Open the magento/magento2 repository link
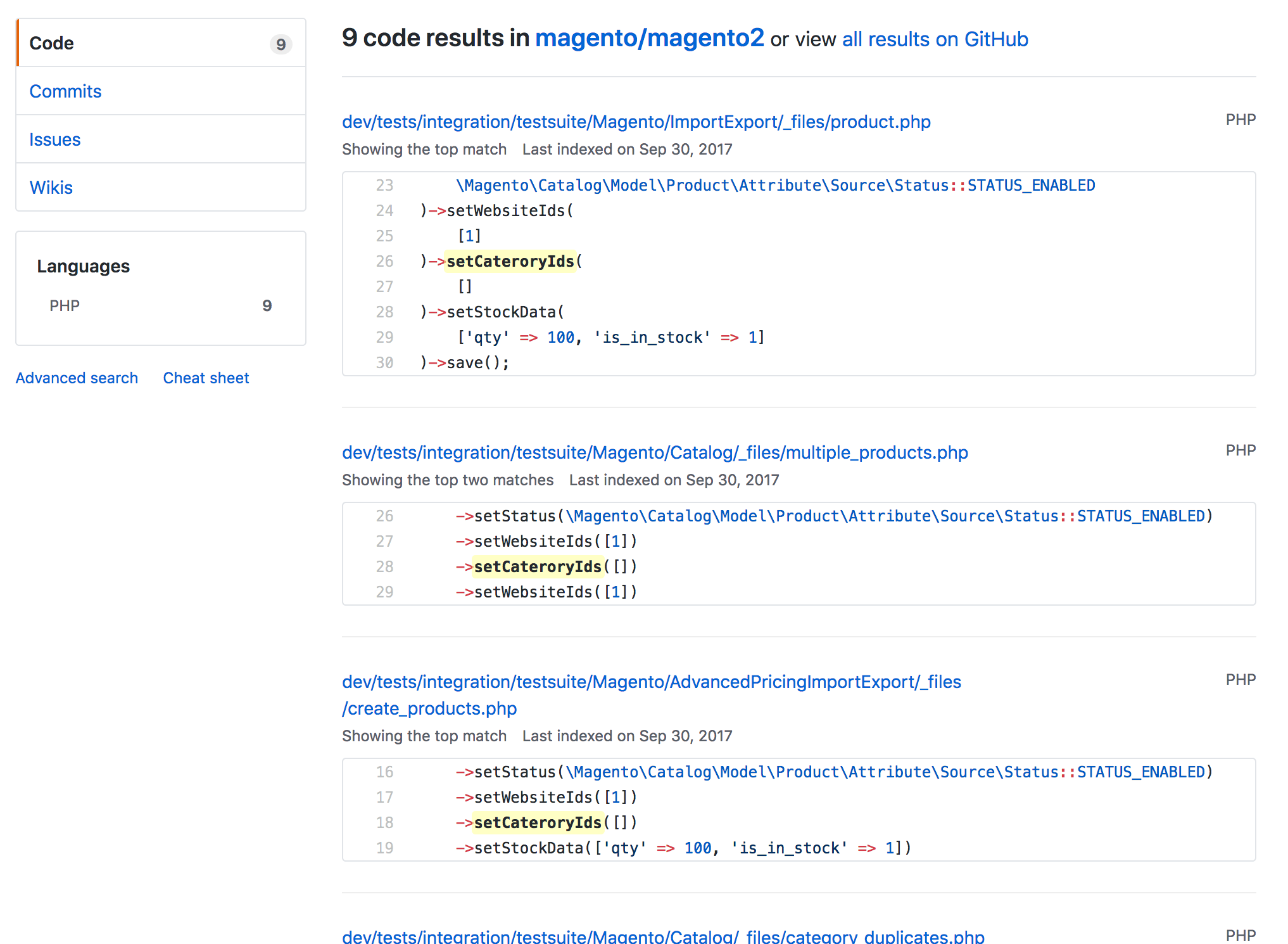 649,38
